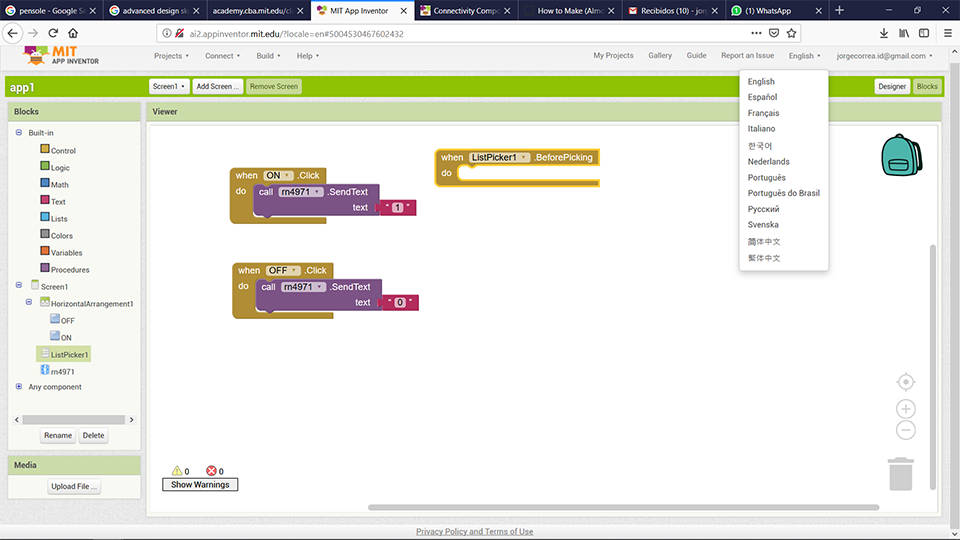Viewport: 960px width, 540px height.
Task: Click the Add Screen button
Action: pos(217,86)
